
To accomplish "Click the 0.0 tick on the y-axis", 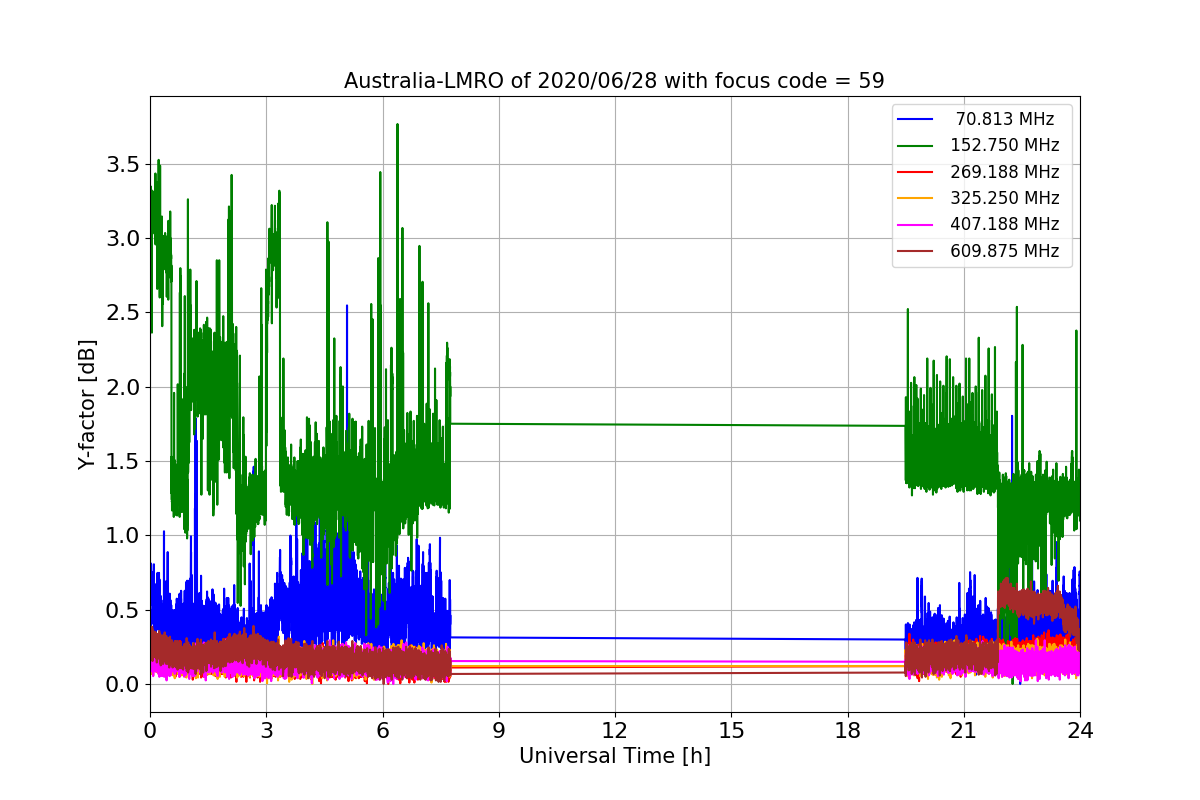I will (122, 684).
